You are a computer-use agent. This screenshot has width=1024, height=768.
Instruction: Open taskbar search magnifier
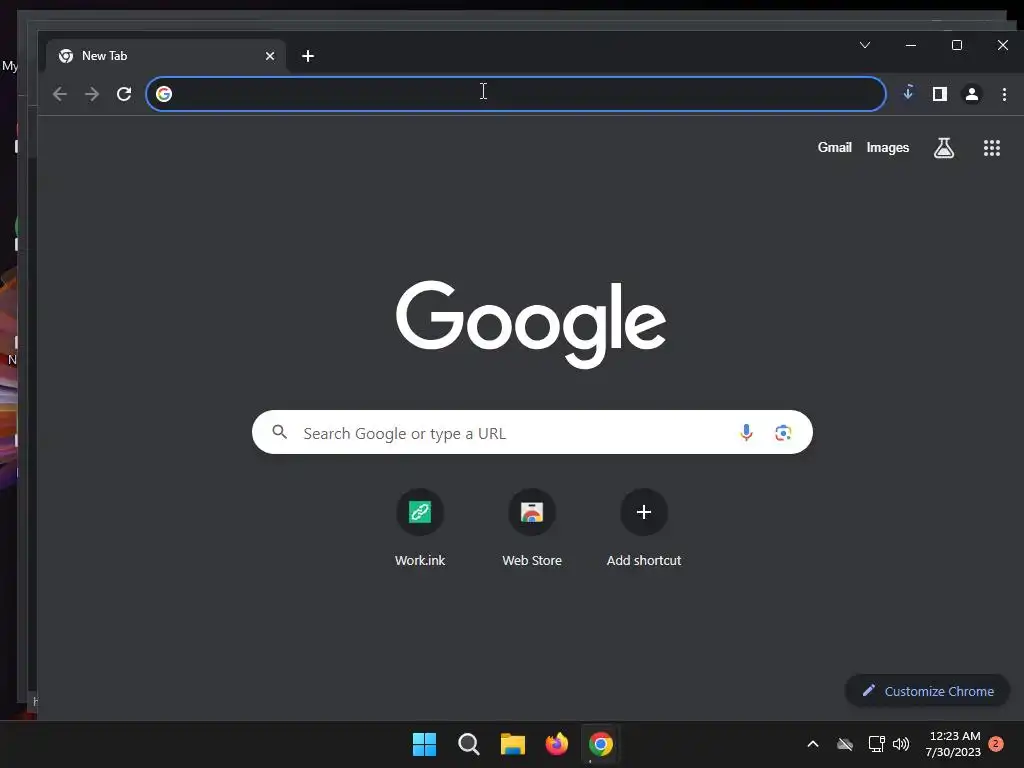point(468,744)
